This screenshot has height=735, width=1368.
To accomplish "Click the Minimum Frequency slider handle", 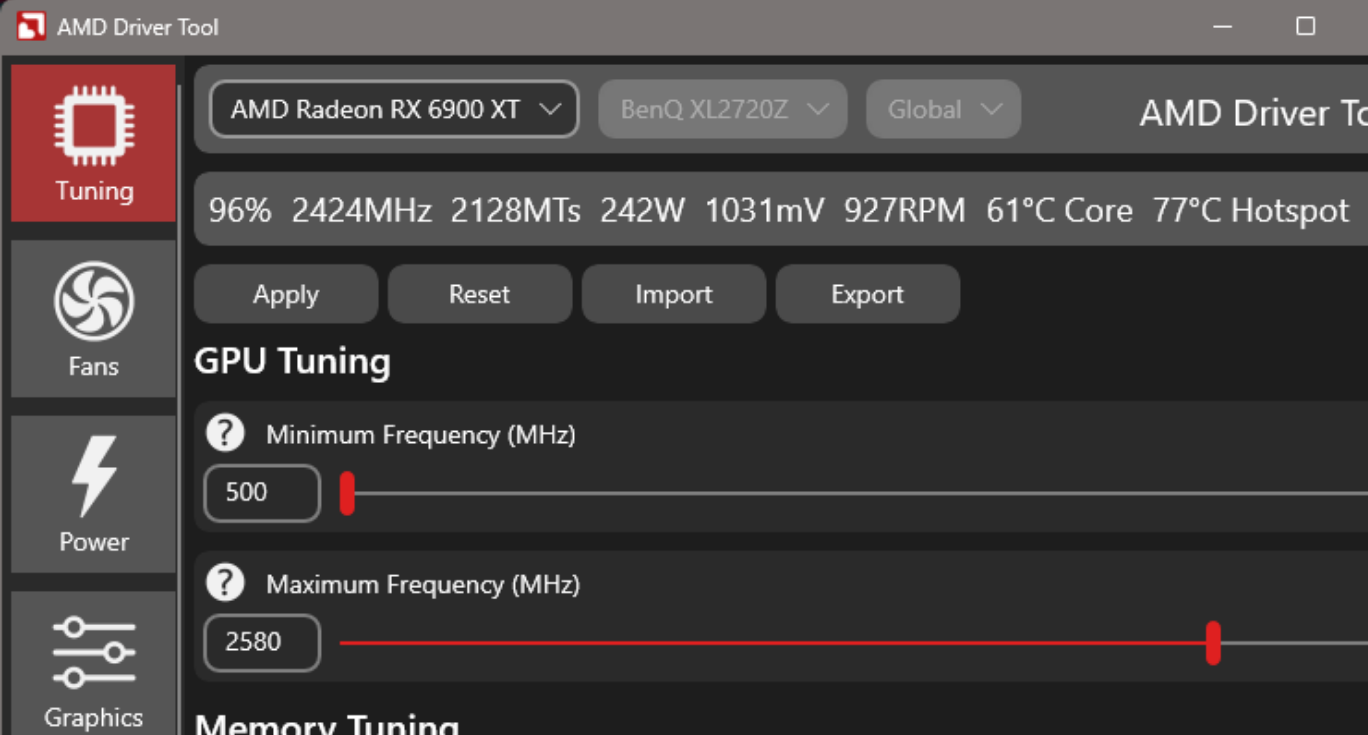I will click(x=347, y=492).
